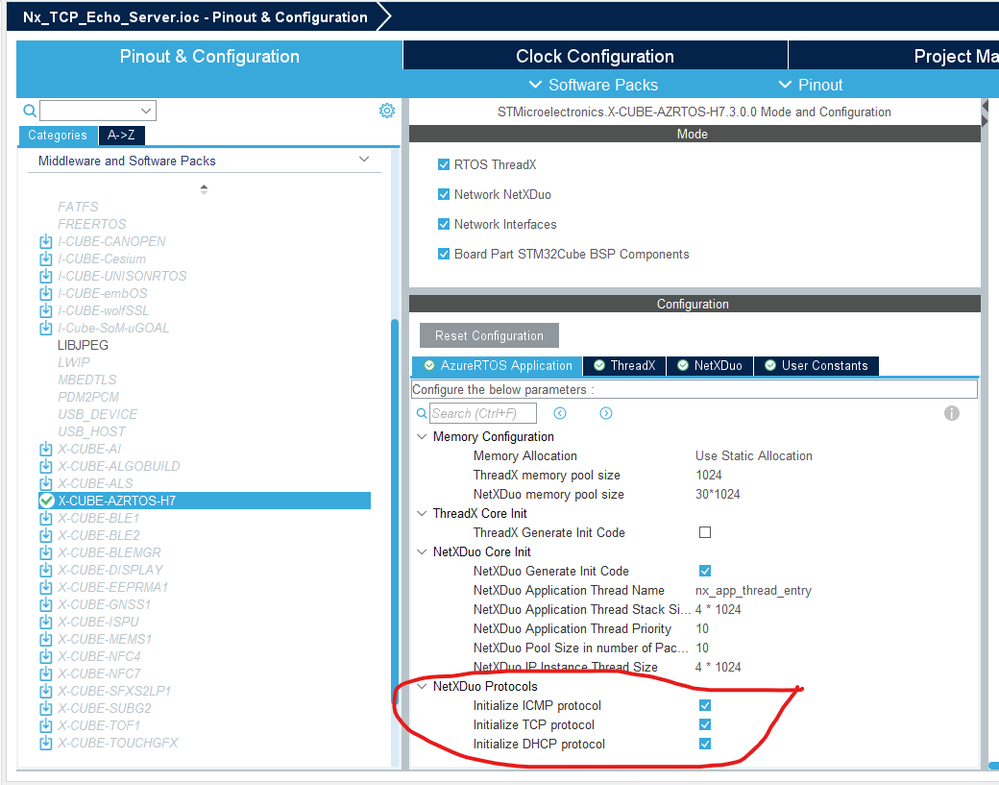Screen dimensions: 999x785
Task: Collapse the Memory Configuration section
Action: coord(422,436)
